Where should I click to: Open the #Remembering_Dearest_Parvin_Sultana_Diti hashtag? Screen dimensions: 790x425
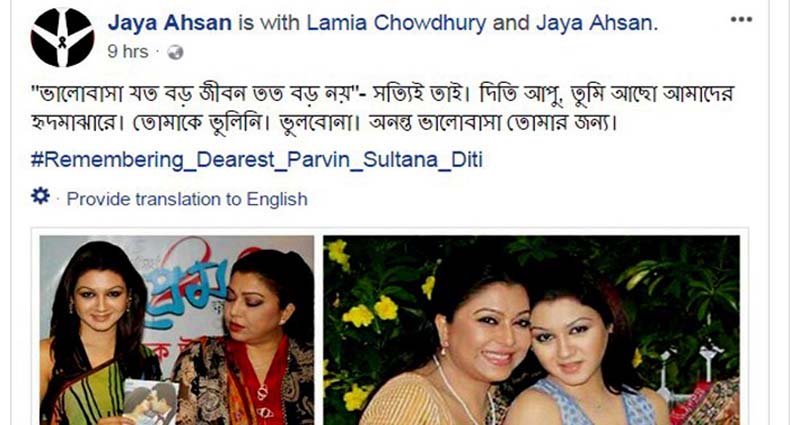(256, 160)
